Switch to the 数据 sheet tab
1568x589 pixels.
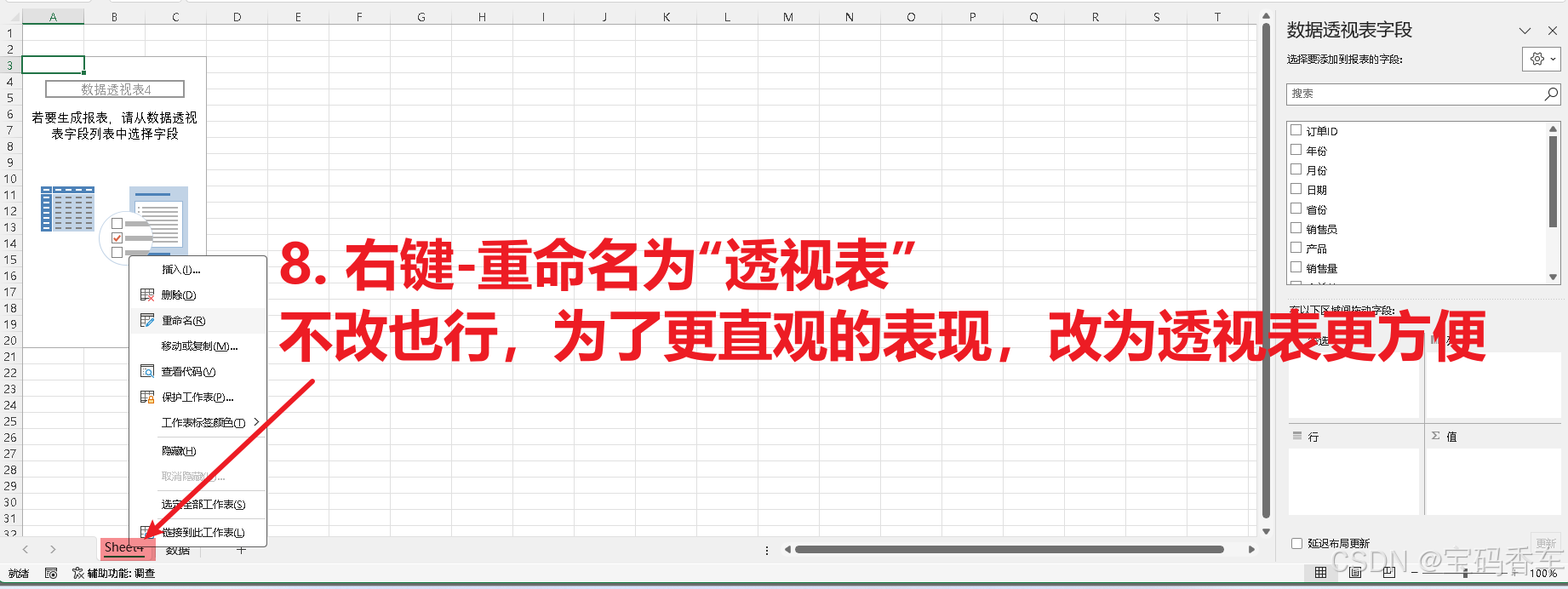click(x=178, y=551)
